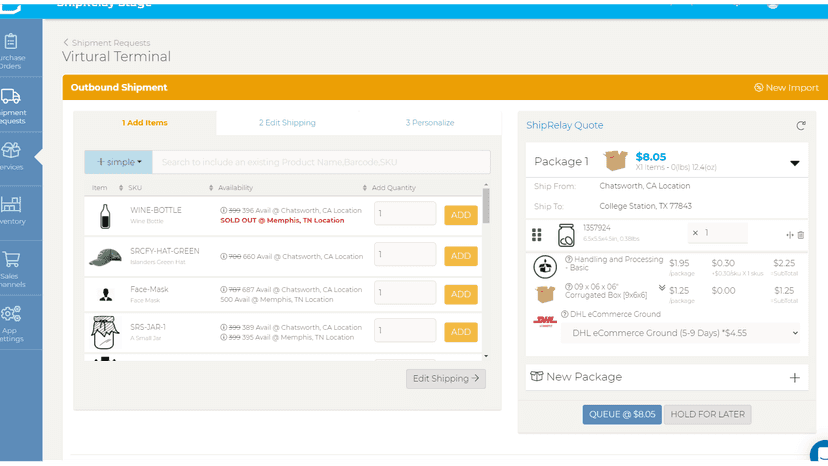Click HOLD FOR LATER button
Screen dimensions: 828x466
708,414
